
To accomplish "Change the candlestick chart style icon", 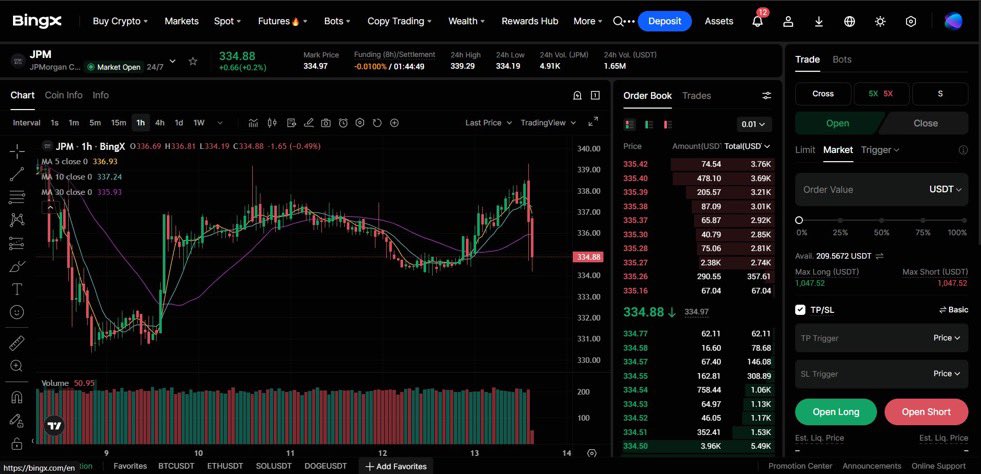I will point(272,123).
